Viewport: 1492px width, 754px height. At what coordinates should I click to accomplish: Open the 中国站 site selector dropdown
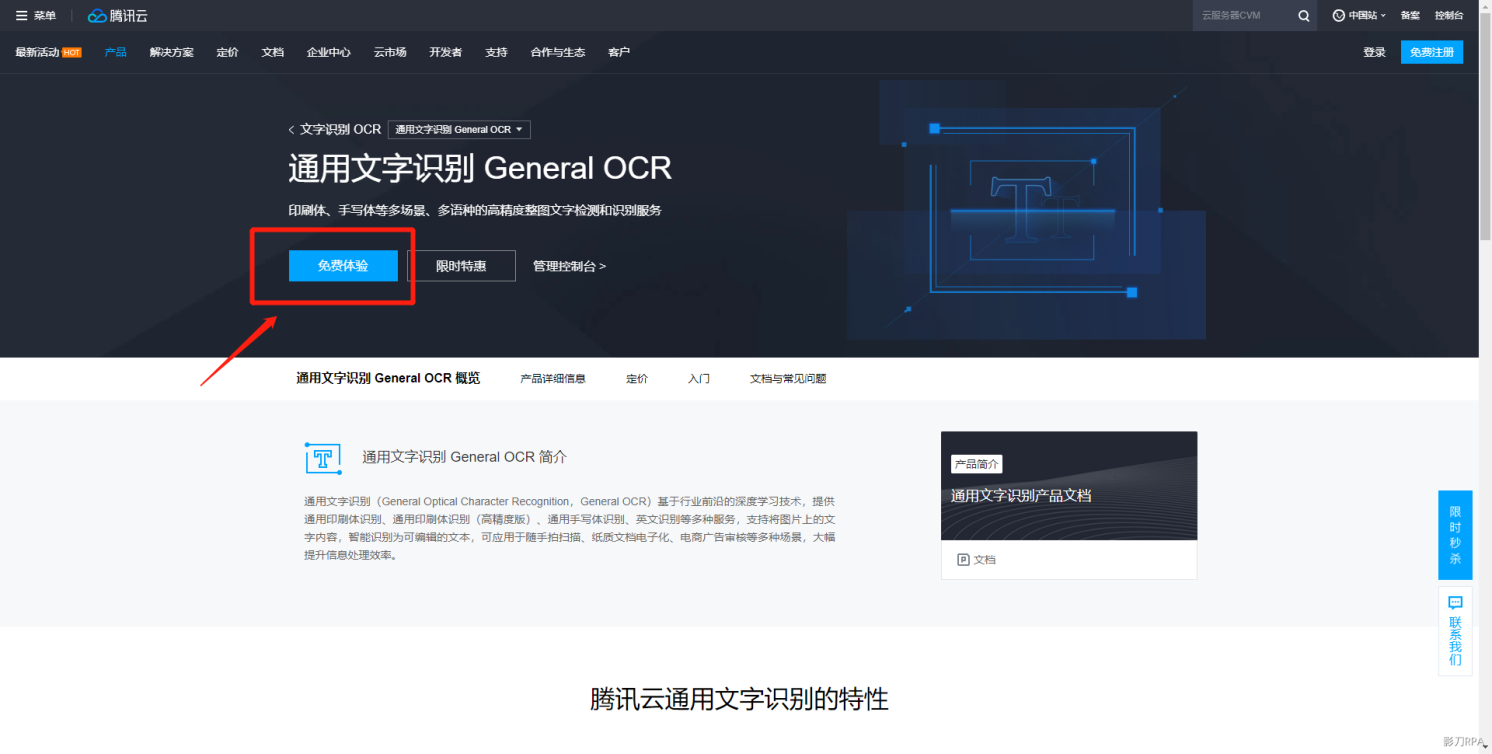1359,15
